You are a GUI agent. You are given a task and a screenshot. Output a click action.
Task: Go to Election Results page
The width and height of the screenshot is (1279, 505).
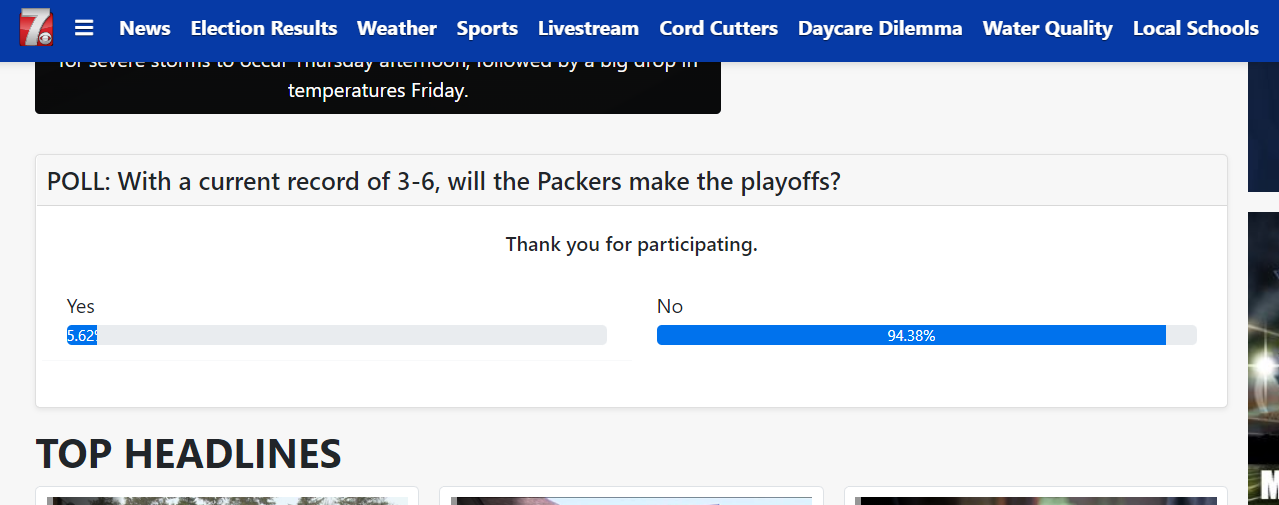tap(264, 28)
